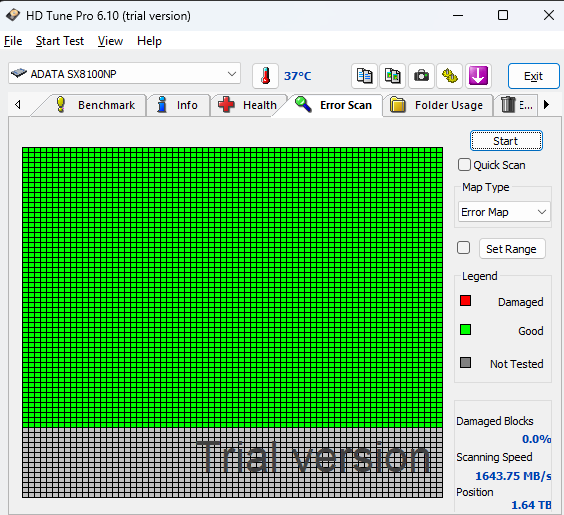Expand the Error Map type dropdown

point(504,212)
